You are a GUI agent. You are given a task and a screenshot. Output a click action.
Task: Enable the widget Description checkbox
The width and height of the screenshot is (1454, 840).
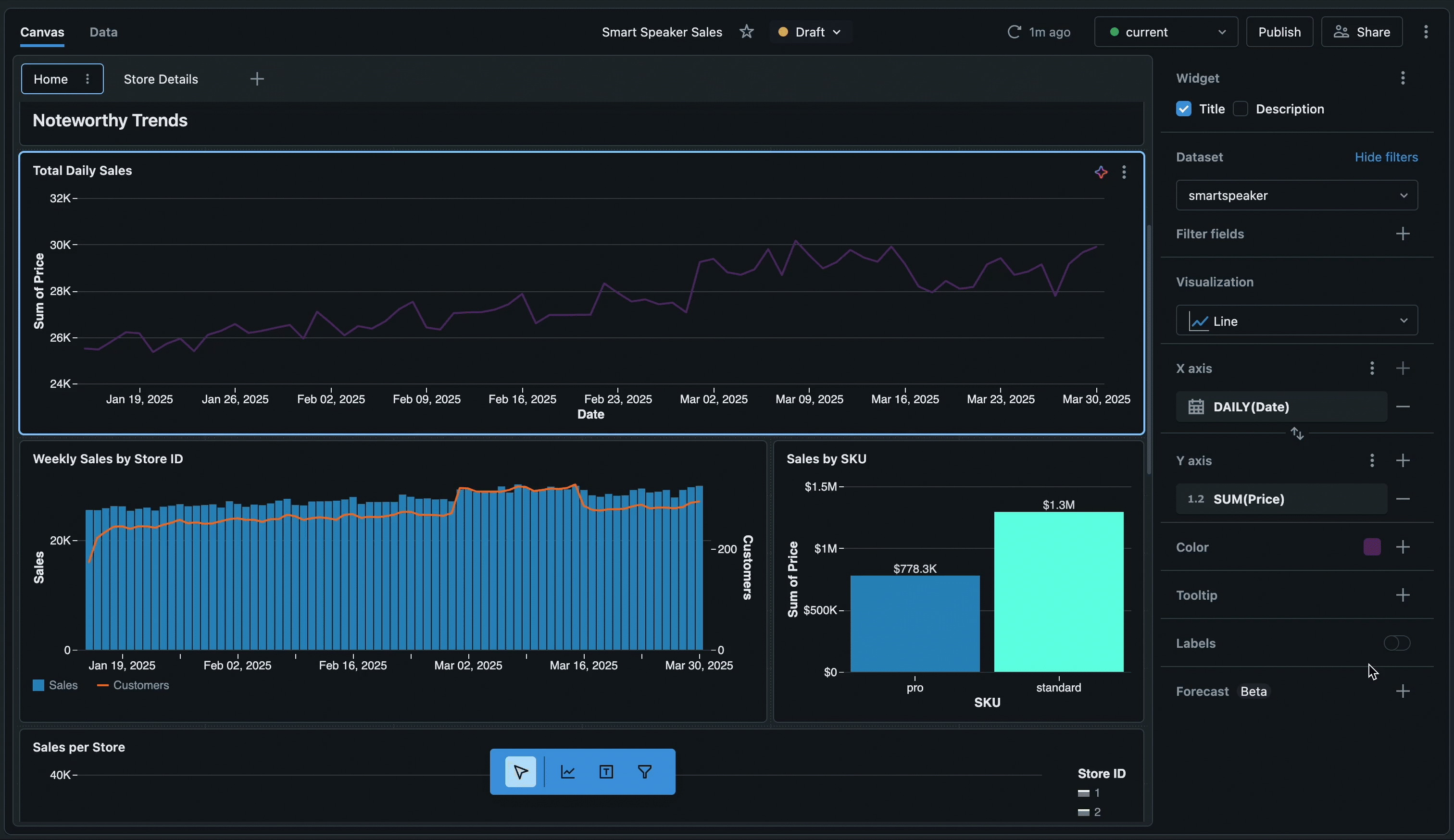pos(1240,109)
